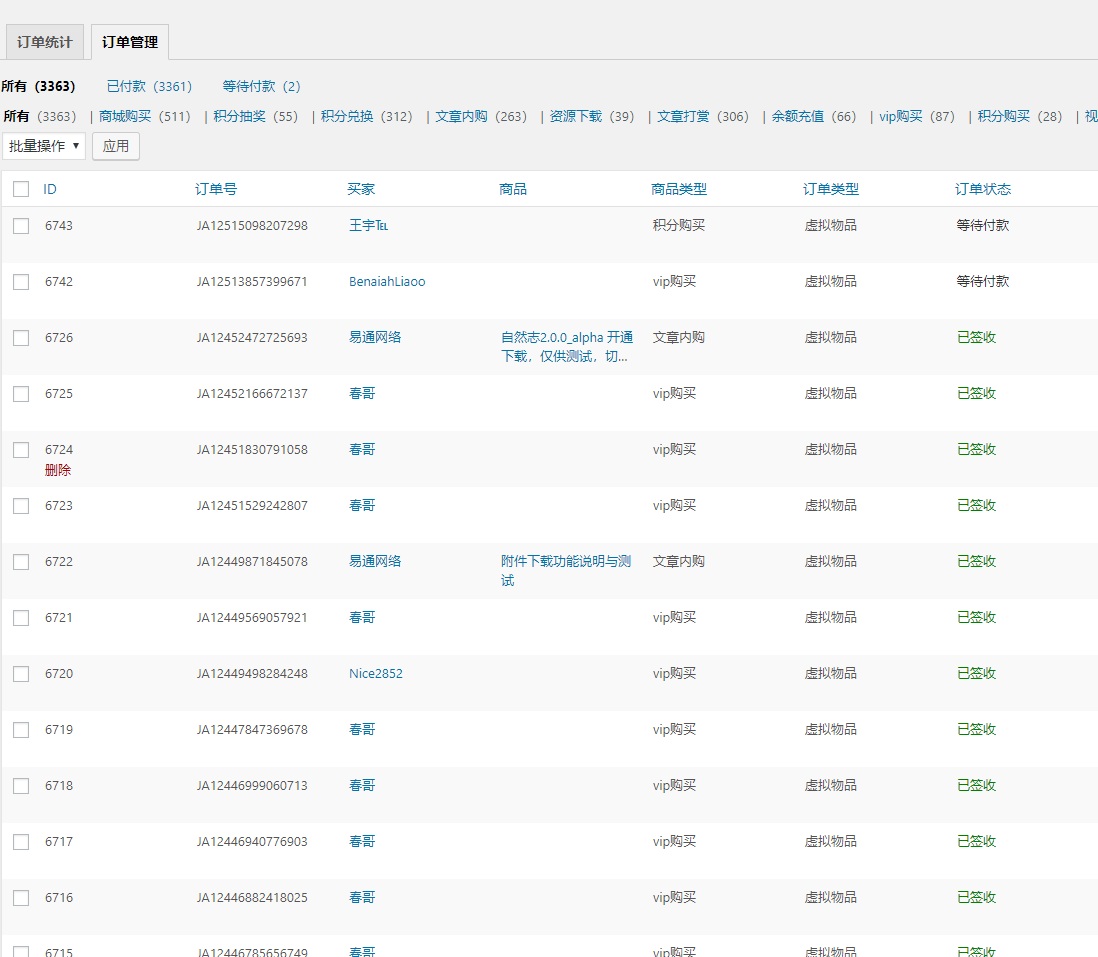1098x957 pixels.
Task: Sort by the 订单类型 column header
Action: pos(831,189)
